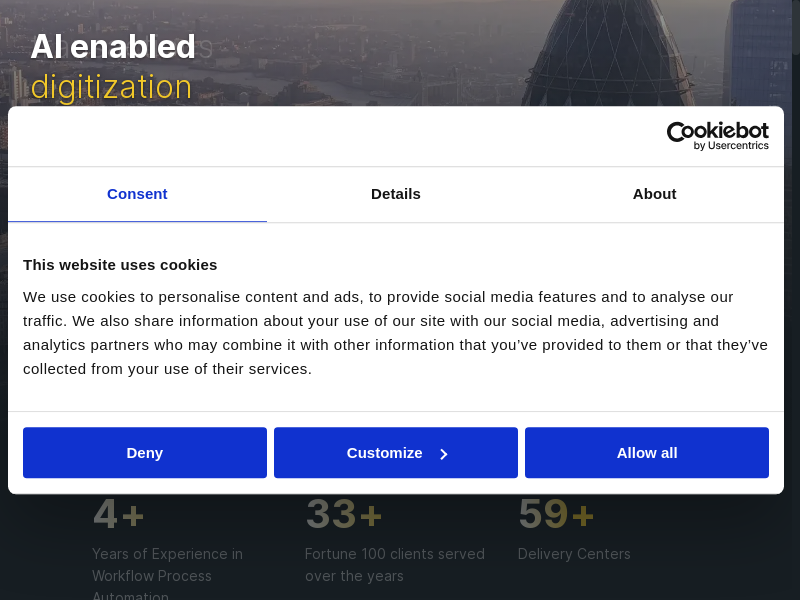Switch to the Consent tab
The height and width of the screenshot is (600, 800).
point(137,194)
